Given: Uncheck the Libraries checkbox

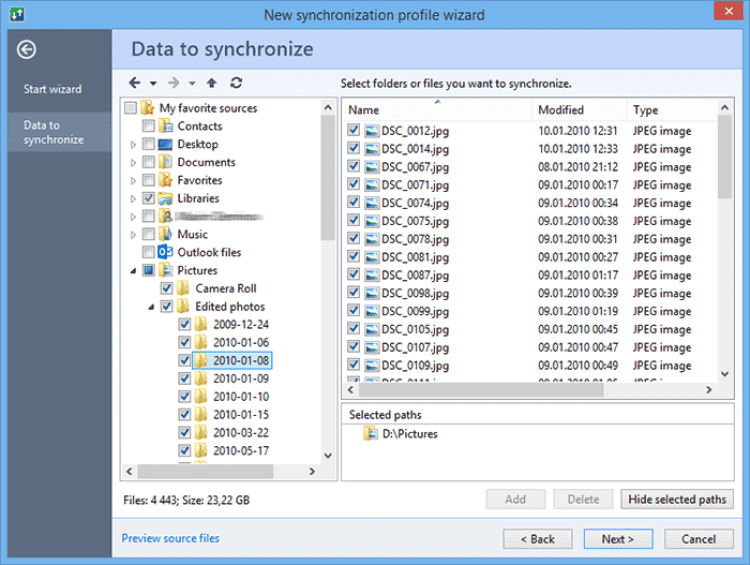Looking at the screenshot, I should point(148,198).
